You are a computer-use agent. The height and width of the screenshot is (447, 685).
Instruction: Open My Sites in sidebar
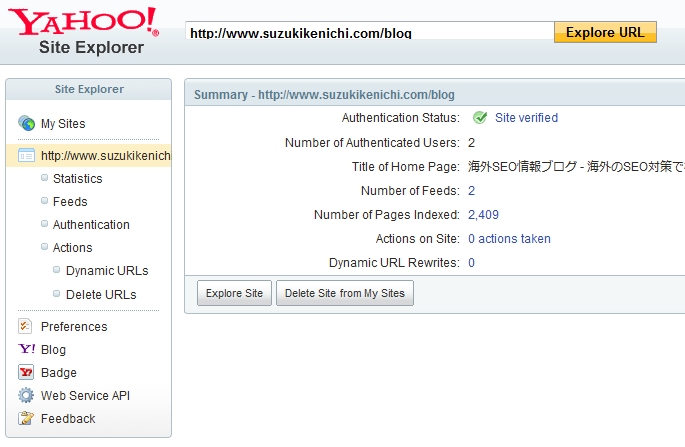tap(63, 124)
